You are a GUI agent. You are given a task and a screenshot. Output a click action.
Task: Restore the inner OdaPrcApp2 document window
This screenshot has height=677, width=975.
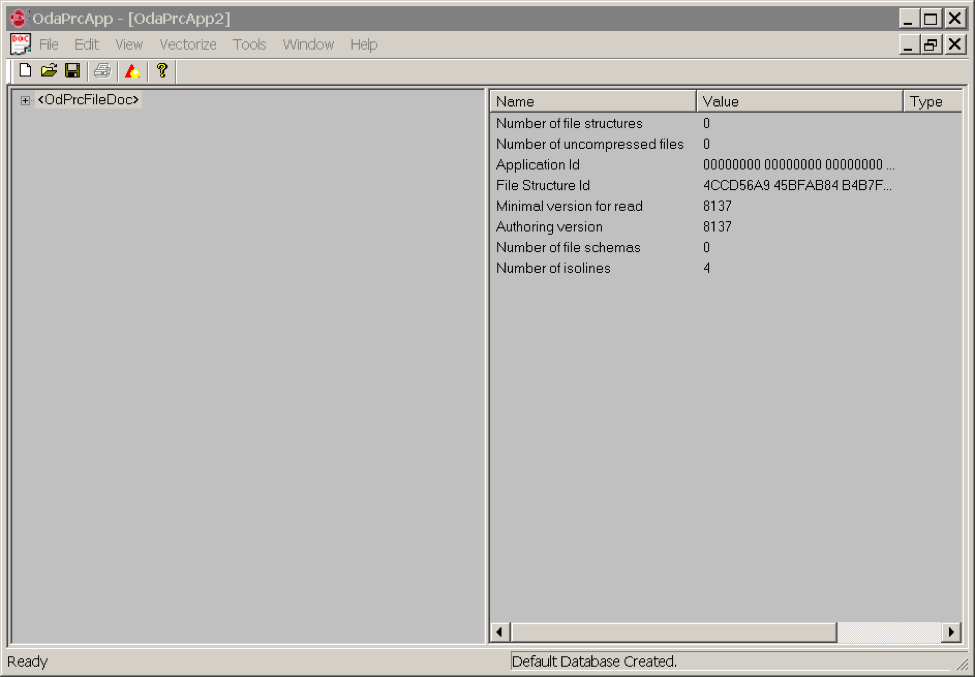tap(931, 45)
